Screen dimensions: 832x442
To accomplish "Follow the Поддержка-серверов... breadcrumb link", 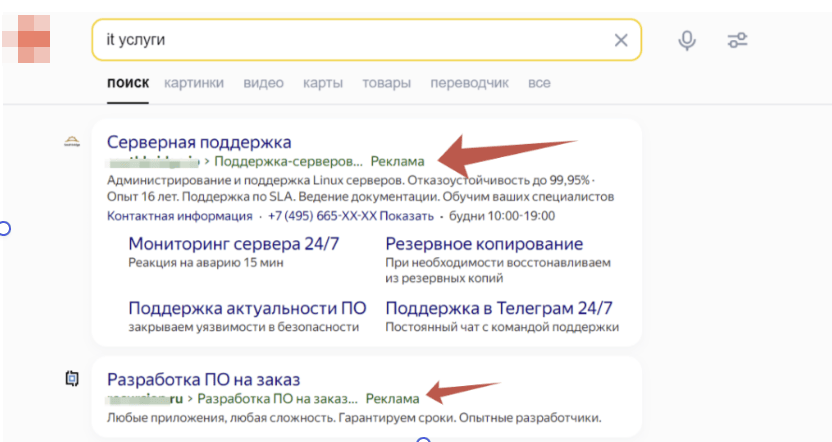I will 288,161.
